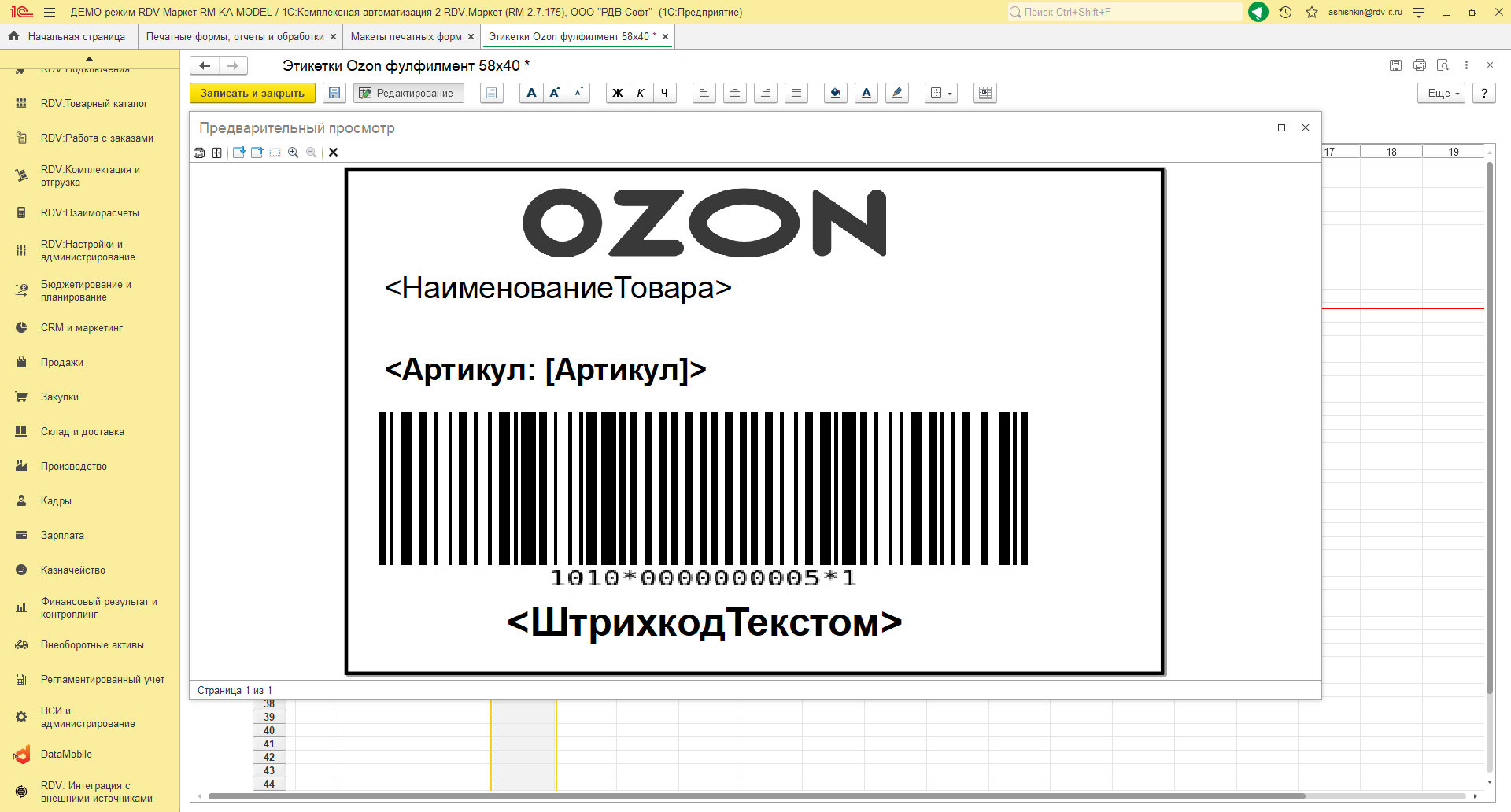This screenshot has width=1511, height=812.
Task: Open the DataMobile section
Action: [90, 754]
